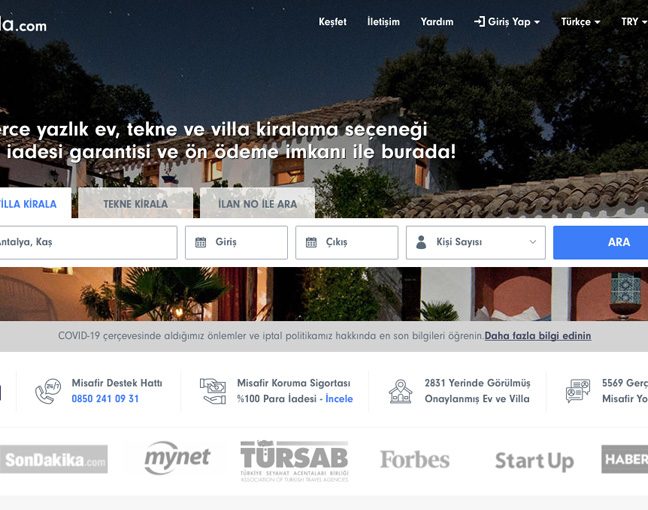Open the Kişi Sayısı dropdown chevron
This screenshot has height=510, width=648.
[533, 242]
